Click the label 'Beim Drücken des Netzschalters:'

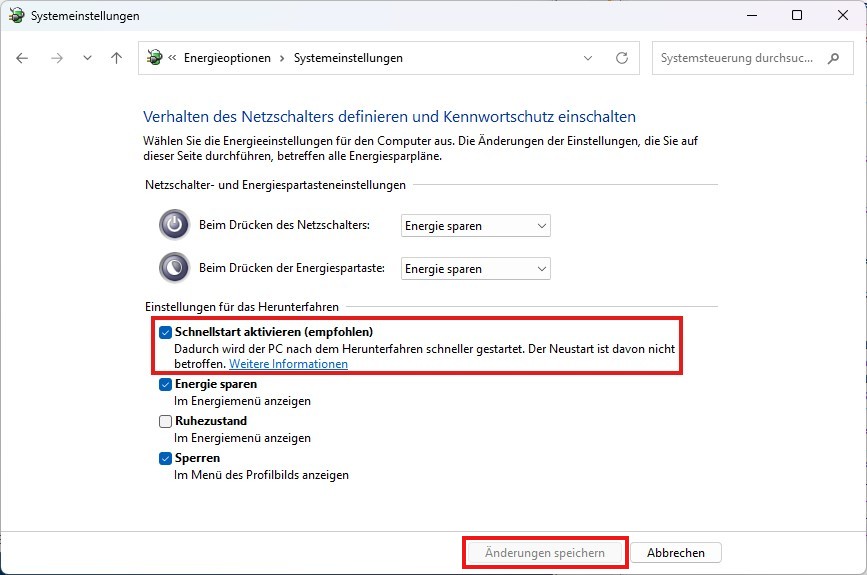tap(284, 225)
